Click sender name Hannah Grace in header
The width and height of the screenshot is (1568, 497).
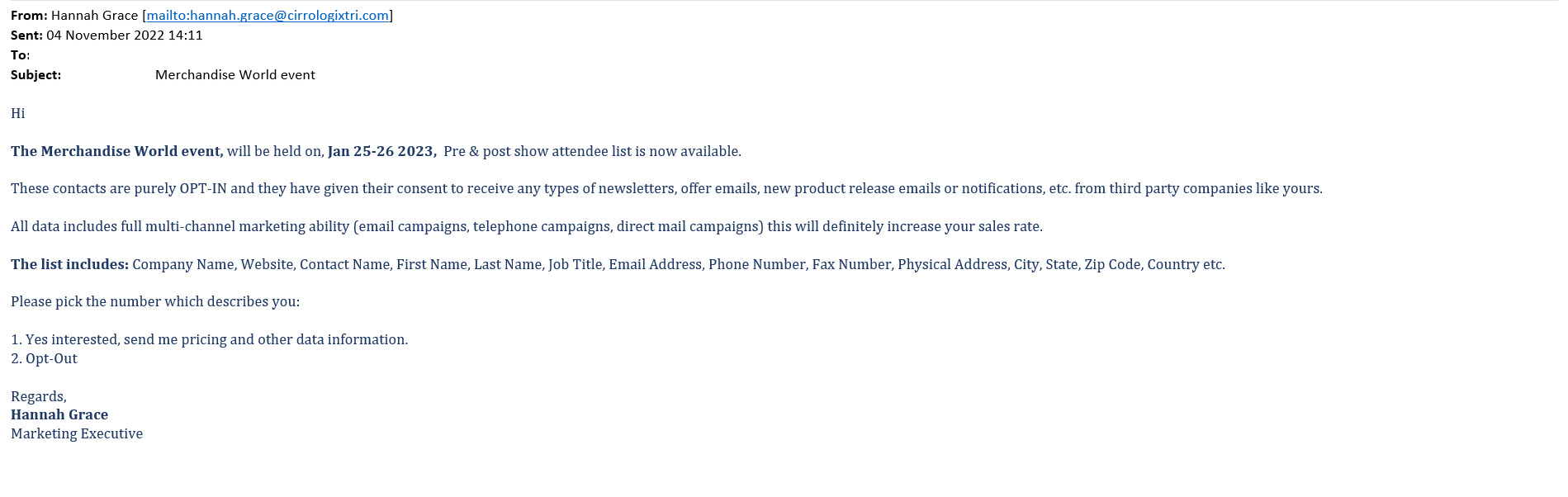[x=95, y=15]
